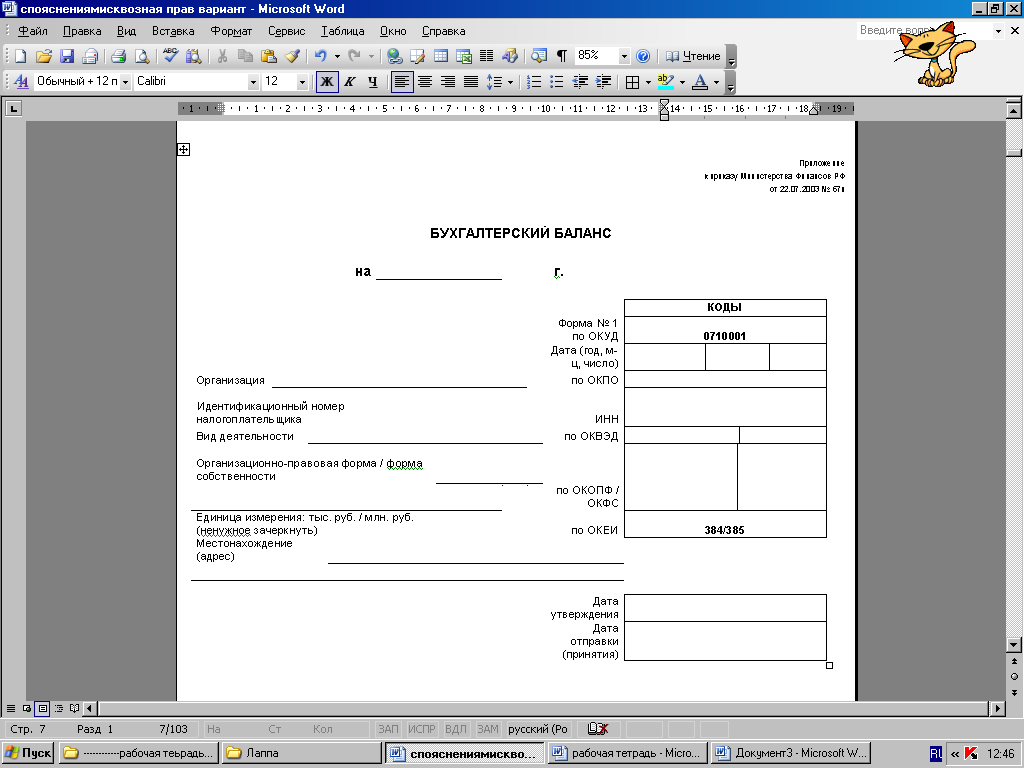Print the document with the printer icon
The image size is (1024, 768).
118,57
